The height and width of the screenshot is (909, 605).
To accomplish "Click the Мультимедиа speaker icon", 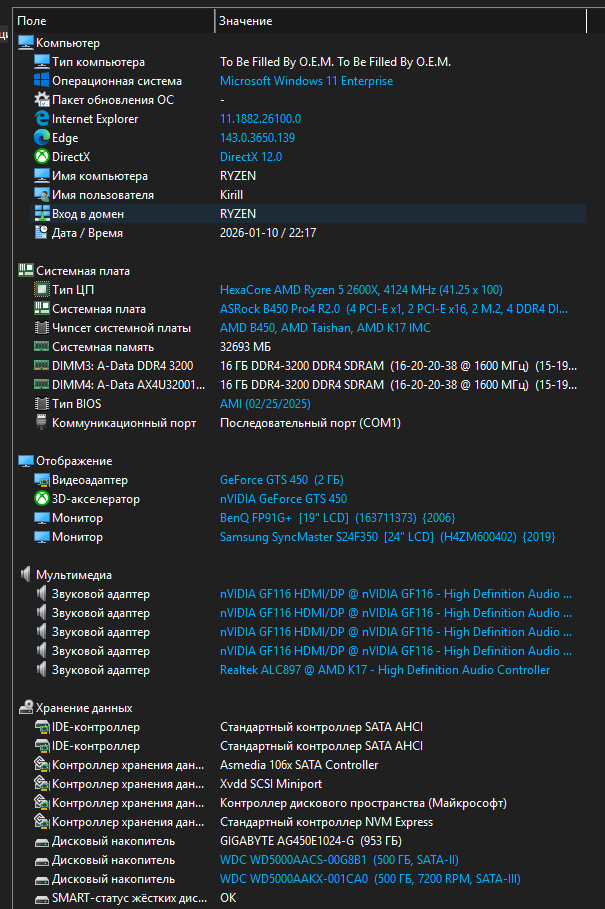I will (x=25, y=575).
